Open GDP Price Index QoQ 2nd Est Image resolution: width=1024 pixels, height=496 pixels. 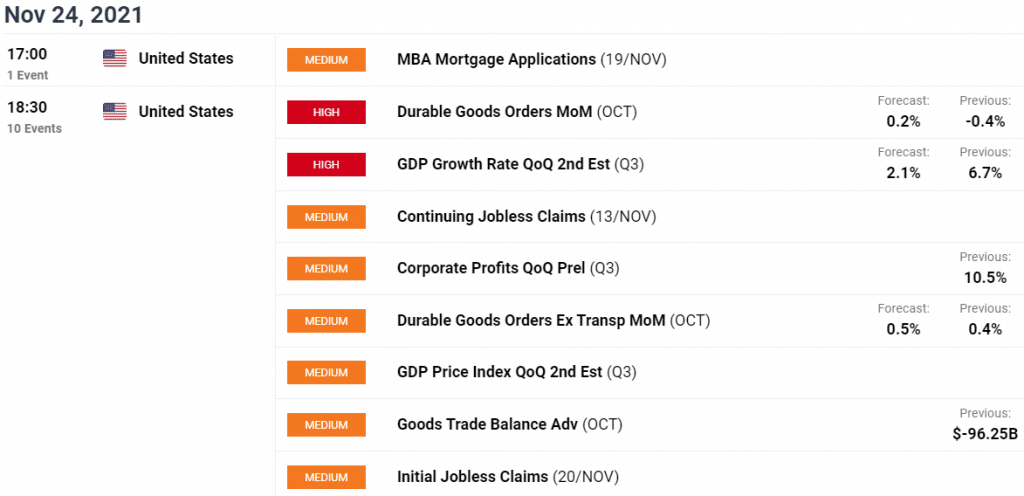click(x=517, y=373)
